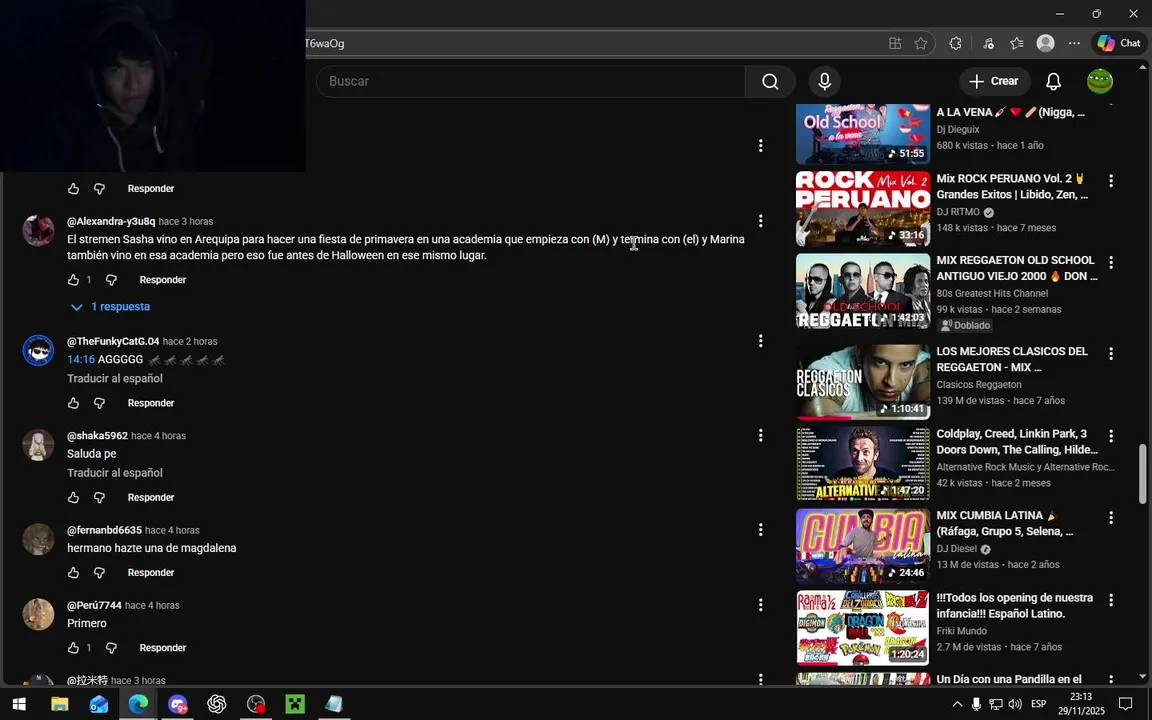Open menu for Coldplay, Creed, Linkin Park video
Screen dimensions: 1152x720
point(1111,436)
